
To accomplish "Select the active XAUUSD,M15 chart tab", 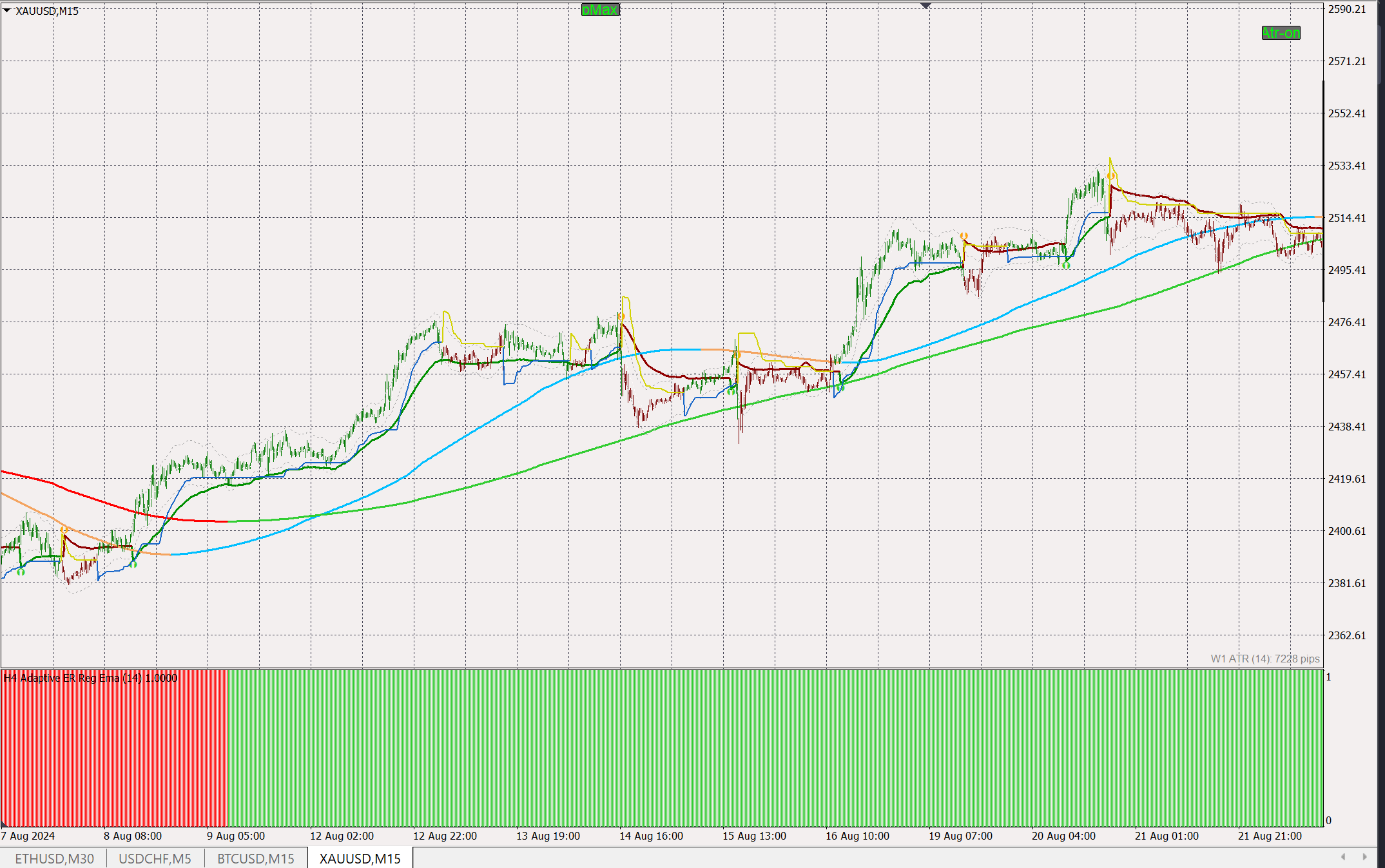I will [360, 858].
